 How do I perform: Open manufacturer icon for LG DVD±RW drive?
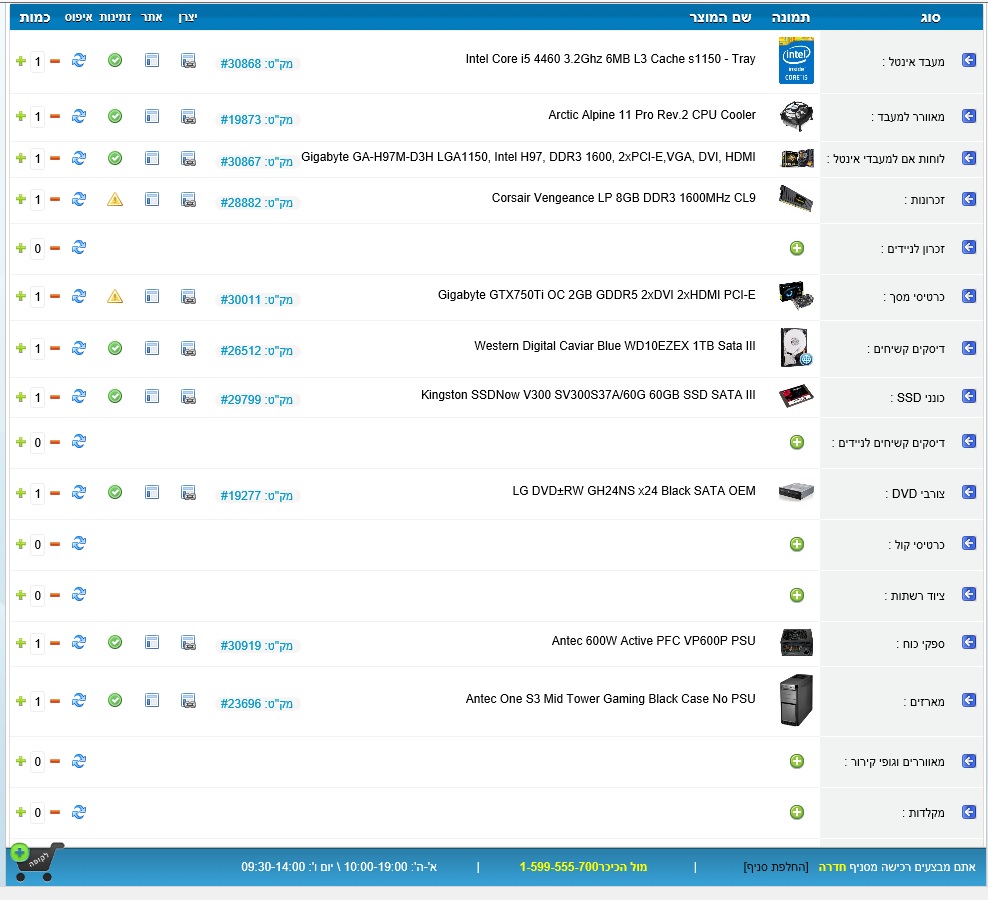[188, 493]
